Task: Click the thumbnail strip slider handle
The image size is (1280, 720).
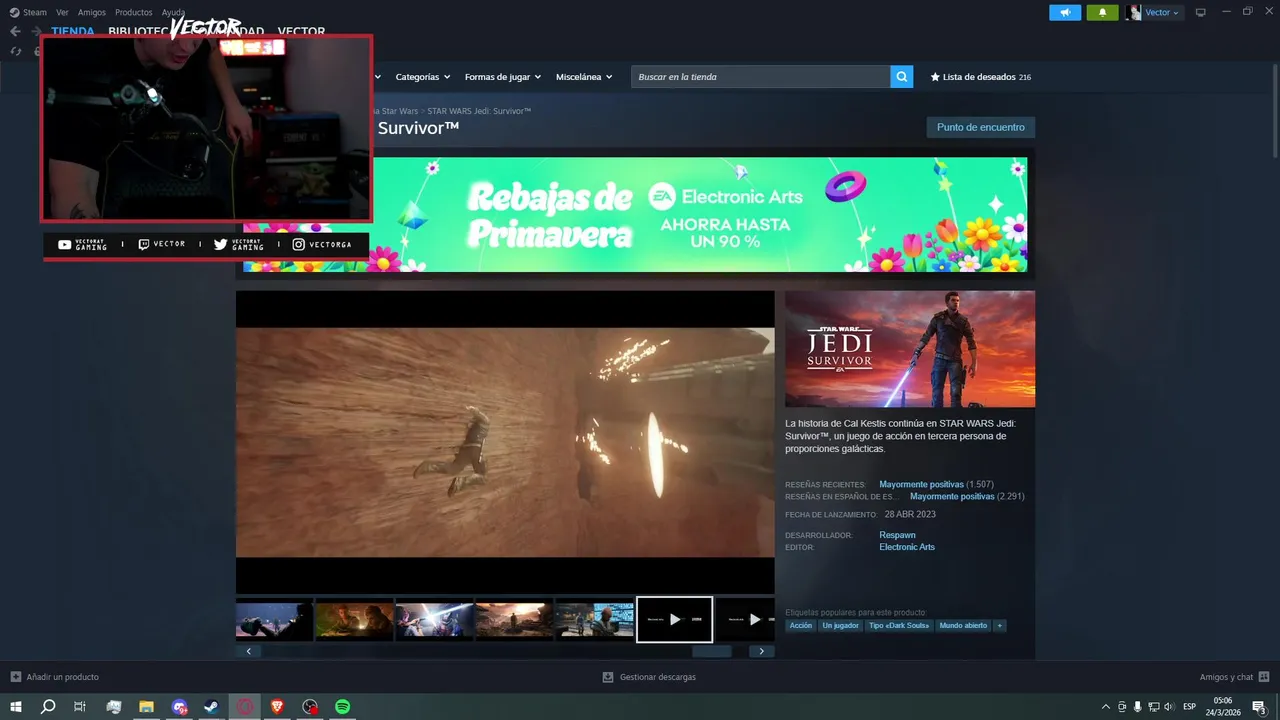Action: point(712,651)
